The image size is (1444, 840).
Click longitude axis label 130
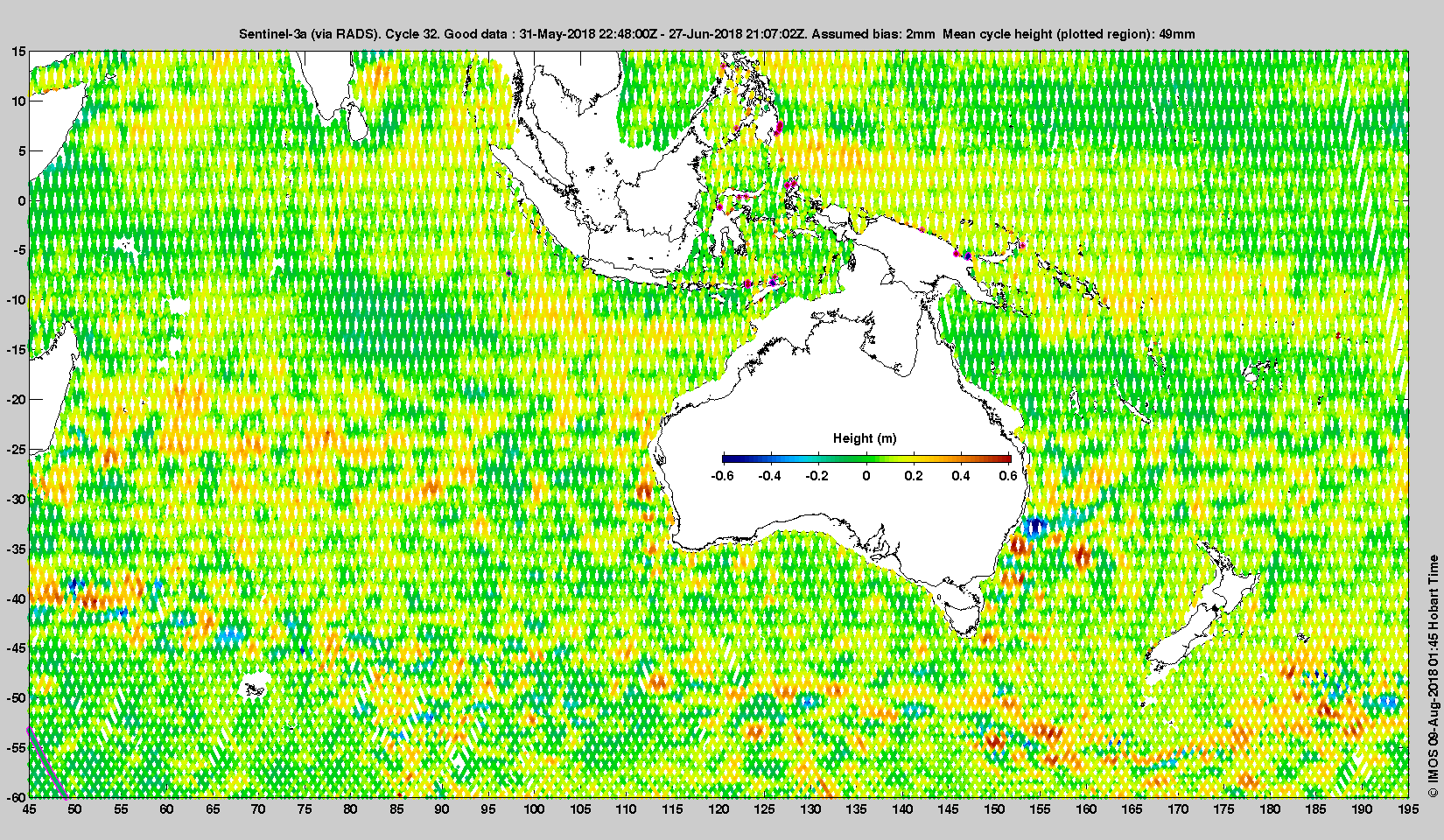(x=810, y=809)
